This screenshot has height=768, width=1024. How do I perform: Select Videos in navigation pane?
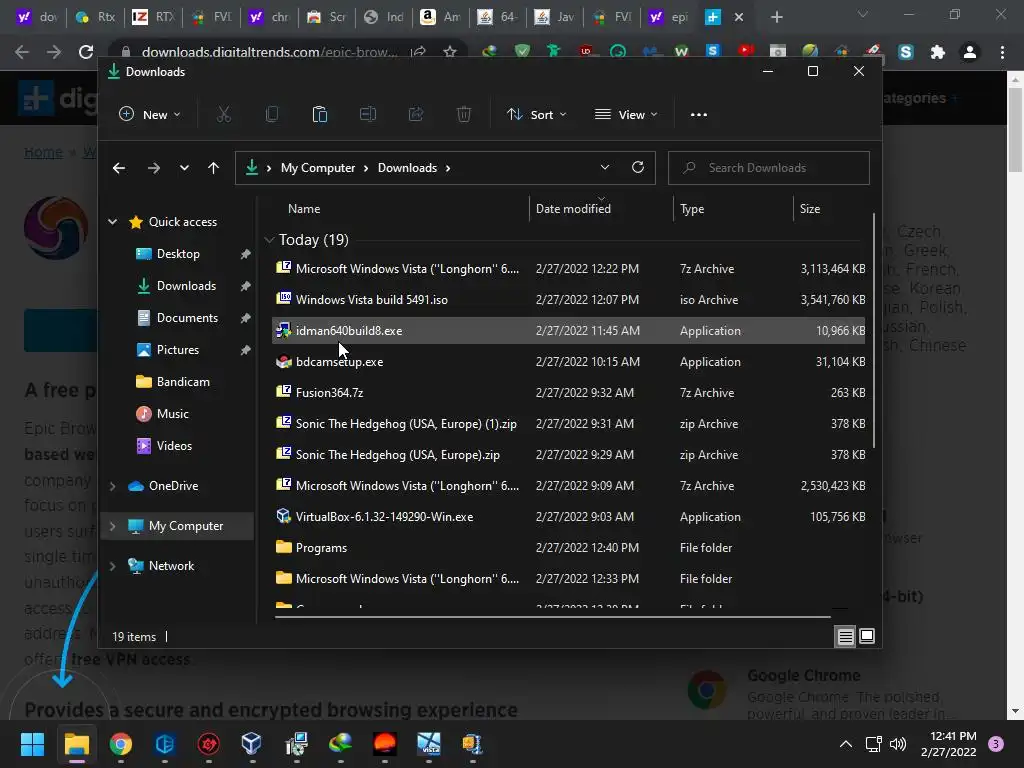click(x=174, y=446)
